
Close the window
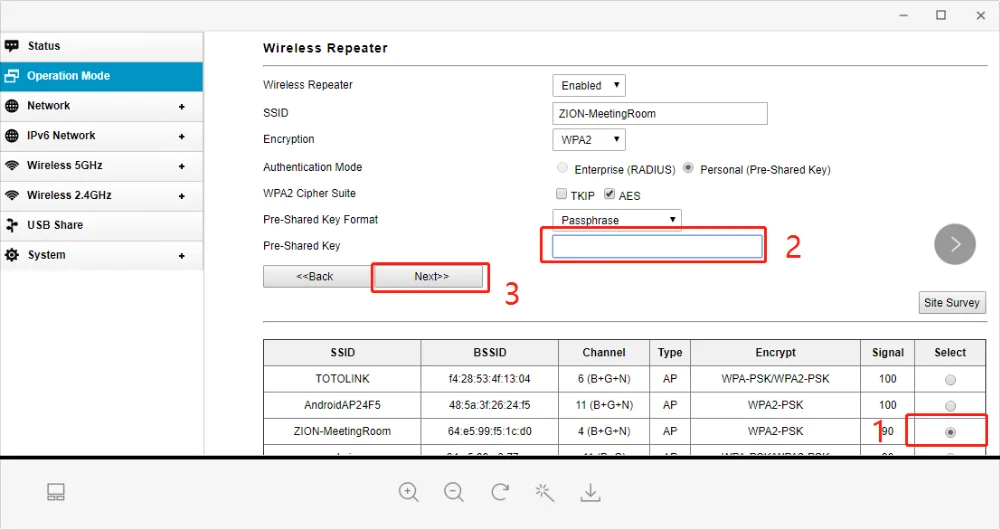tap(981, 15)
